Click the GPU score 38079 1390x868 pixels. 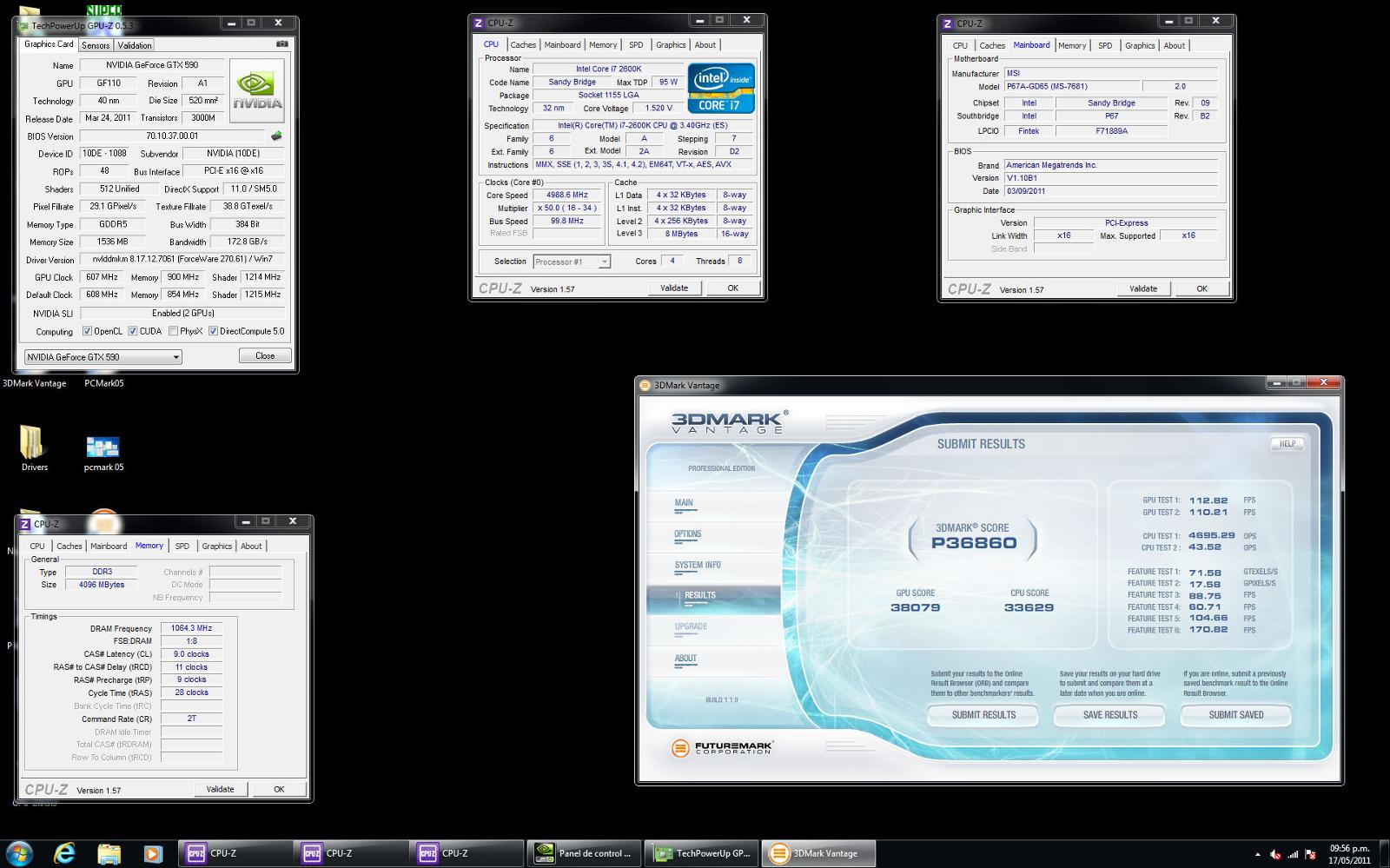click(915, 607)
